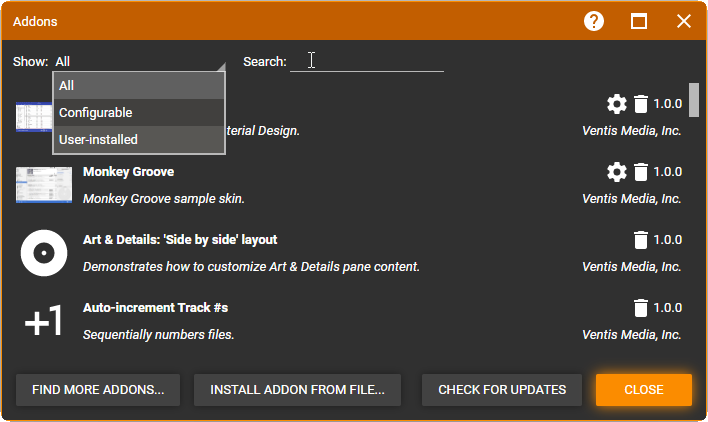
Task: Open the help question mark icon
Action: click(x=594, y=21)
